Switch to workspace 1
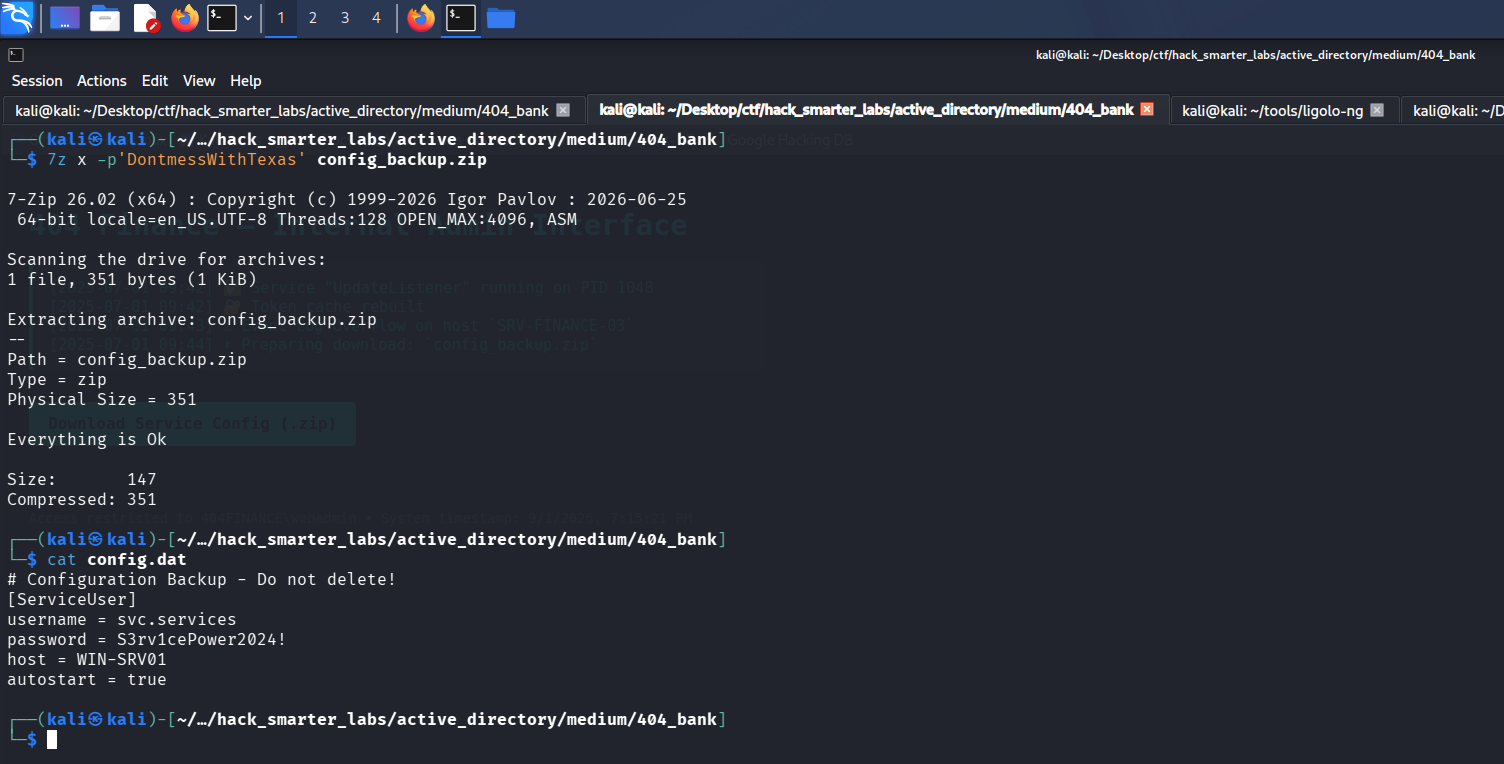Image resolution: width=1504 pixels, height=764 pixels. click(281, 18)
